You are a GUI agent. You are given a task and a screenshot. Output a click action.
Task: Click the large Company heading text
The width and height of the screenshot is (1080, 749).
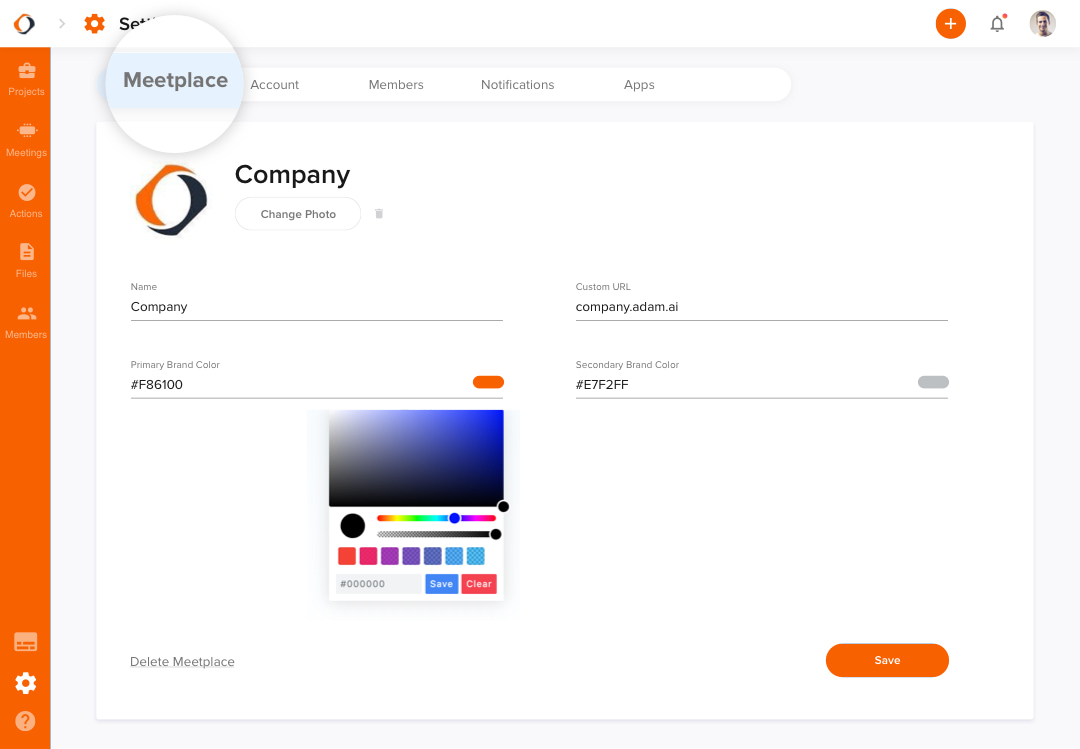coord(293,175)
